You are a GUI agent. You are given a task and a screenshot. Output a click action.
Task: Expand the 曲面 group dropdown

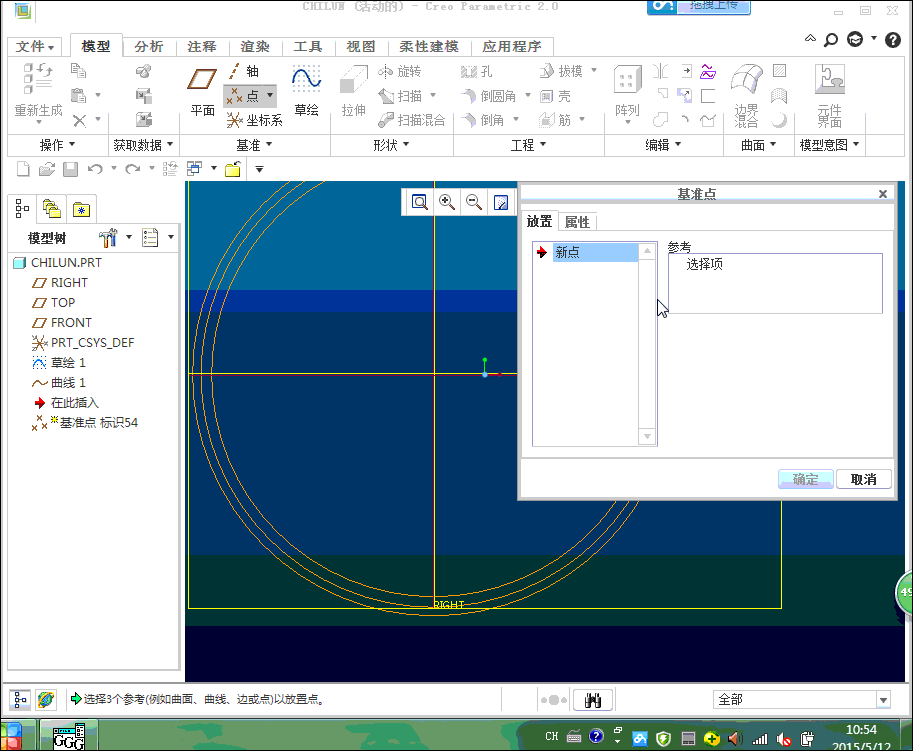click(x=758, y=145)
